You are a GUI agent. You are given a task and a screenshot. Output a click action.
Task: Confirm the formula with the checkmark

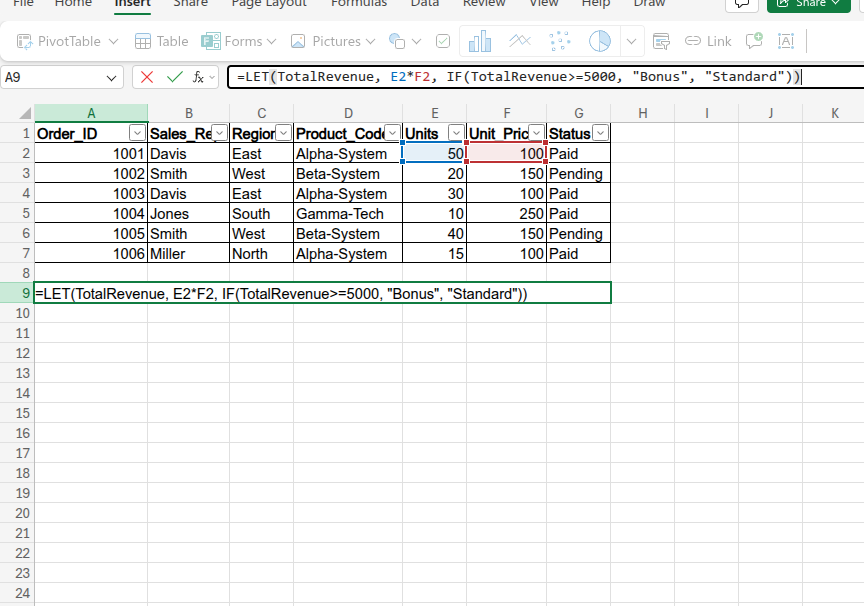coord(175,77)
